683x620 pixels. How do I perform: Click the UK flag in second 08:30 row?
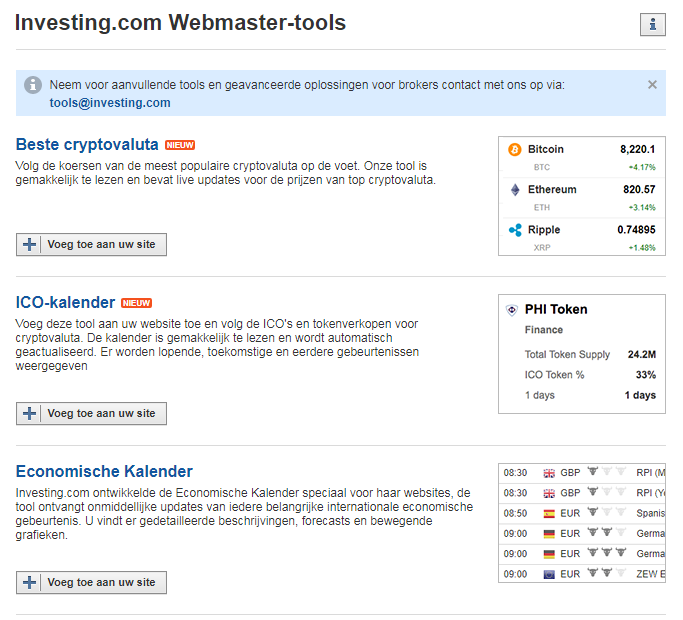tap(549, 493)
